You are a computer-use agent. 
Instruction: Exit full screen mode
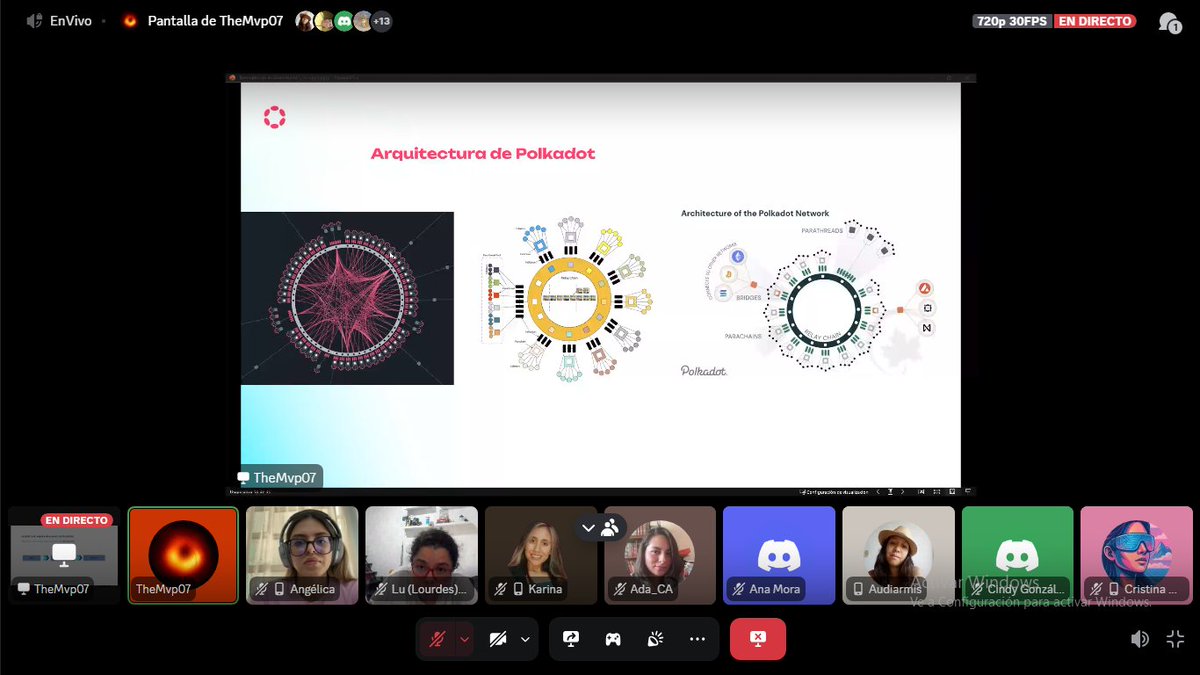click(1175, 639)
